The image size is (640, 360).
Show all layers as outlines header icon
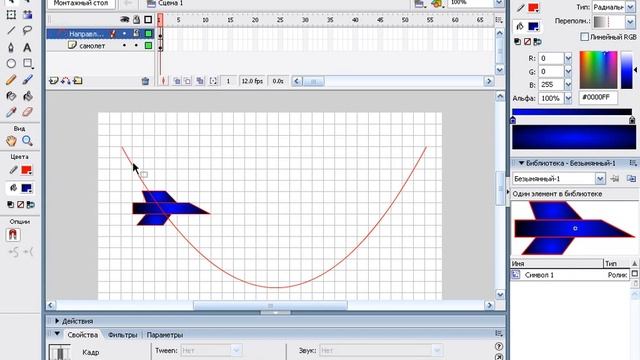click(148, 20)
